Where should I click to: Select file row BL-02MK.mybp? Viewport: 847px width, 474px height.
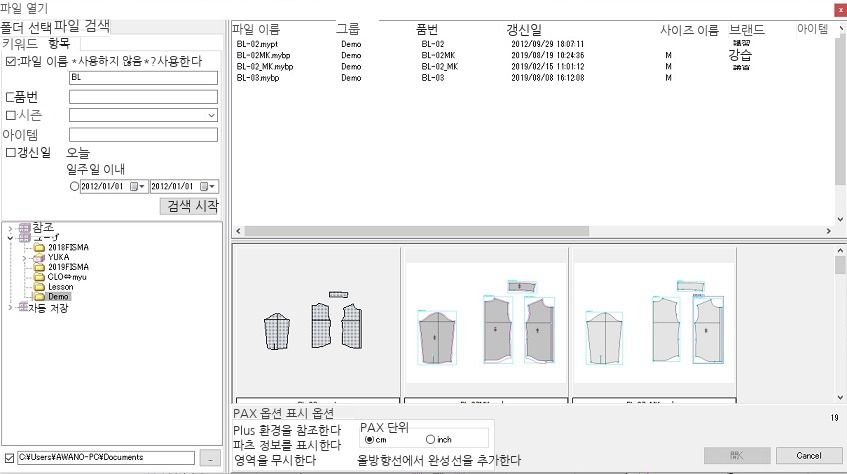click(x=263, y=56)
